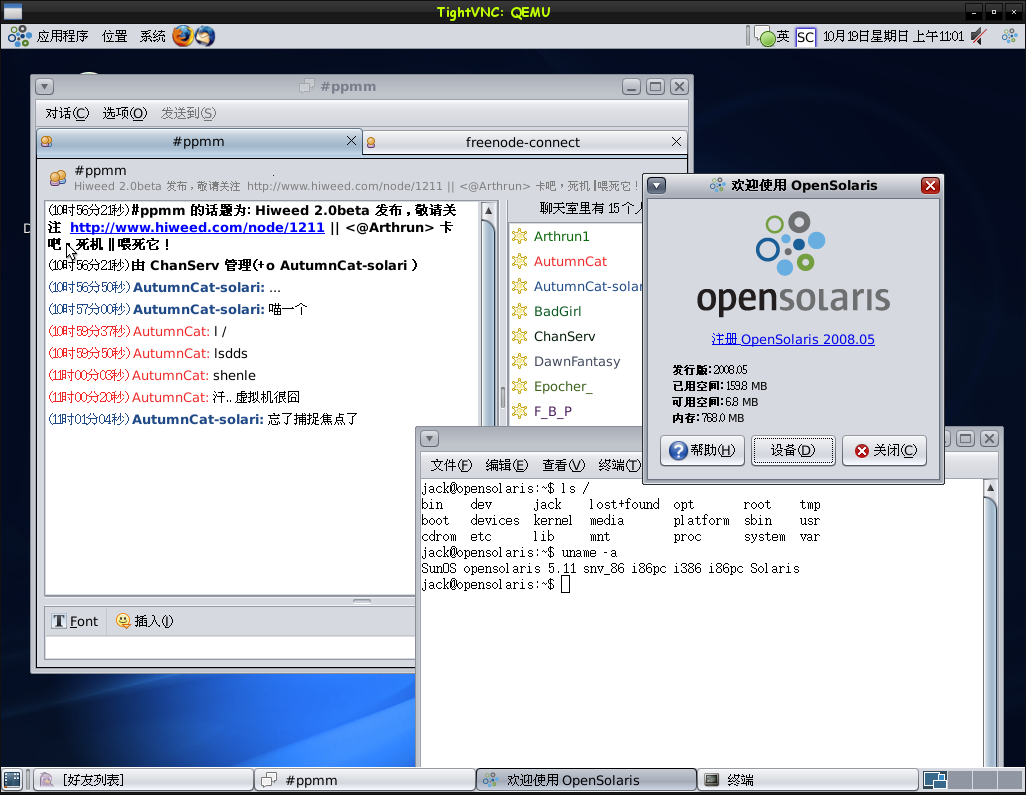Image resolution: width=1026 pixels, height=795 pixels.
Task: Open the Font formatting tool
Action: [75, 621]
